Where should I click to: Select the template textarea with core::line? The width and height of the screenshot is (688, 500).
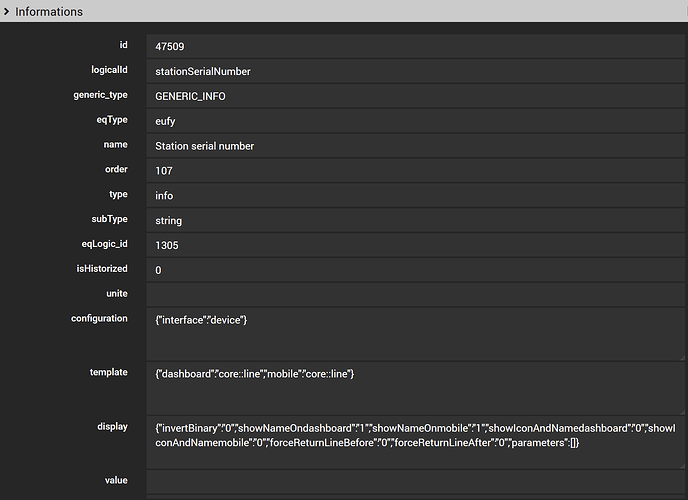point(416,389)
